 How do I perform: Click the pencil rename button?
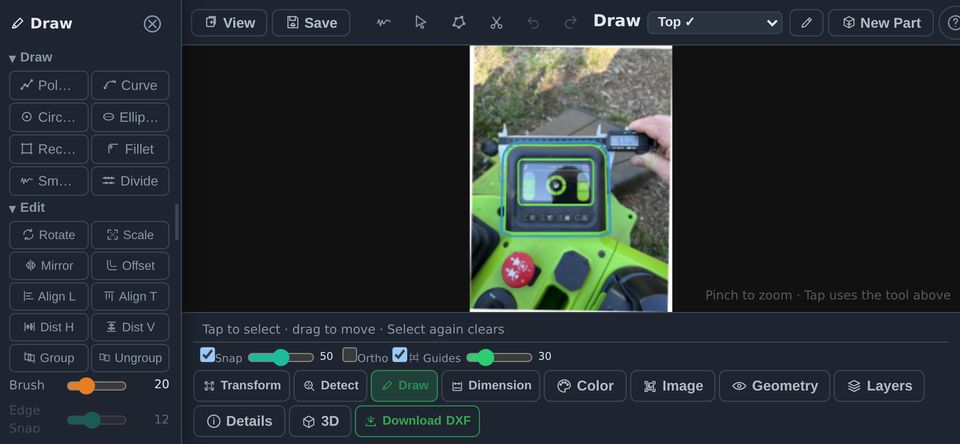point(806,23)
